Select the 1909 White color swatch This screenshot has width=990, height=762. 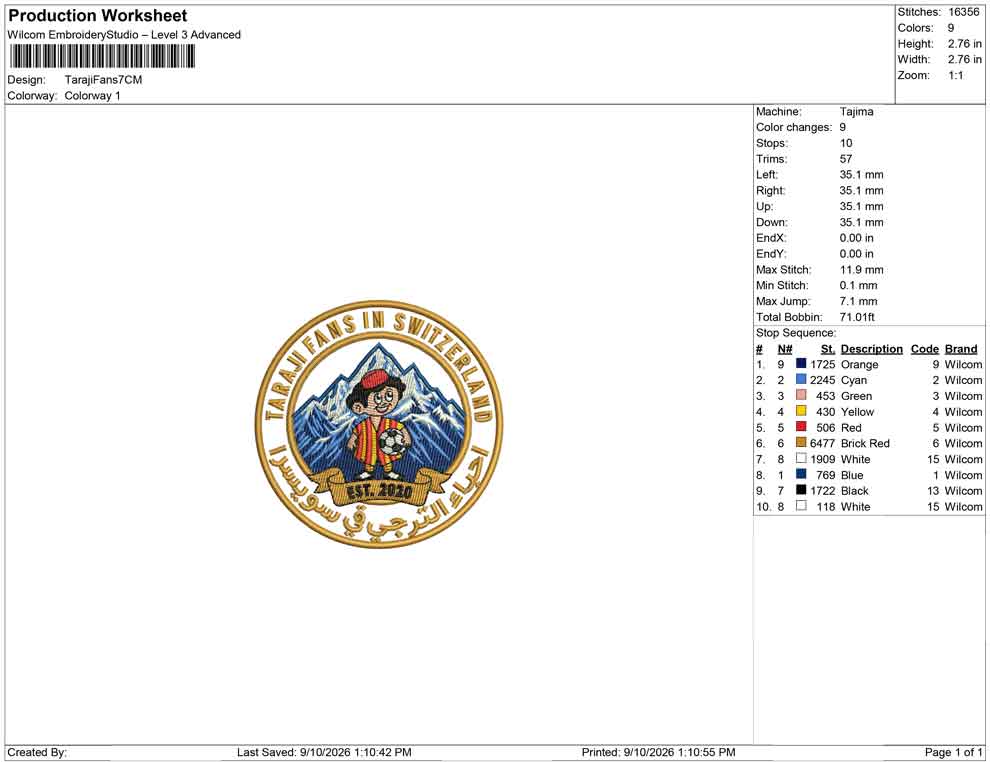tap(801, 458)
